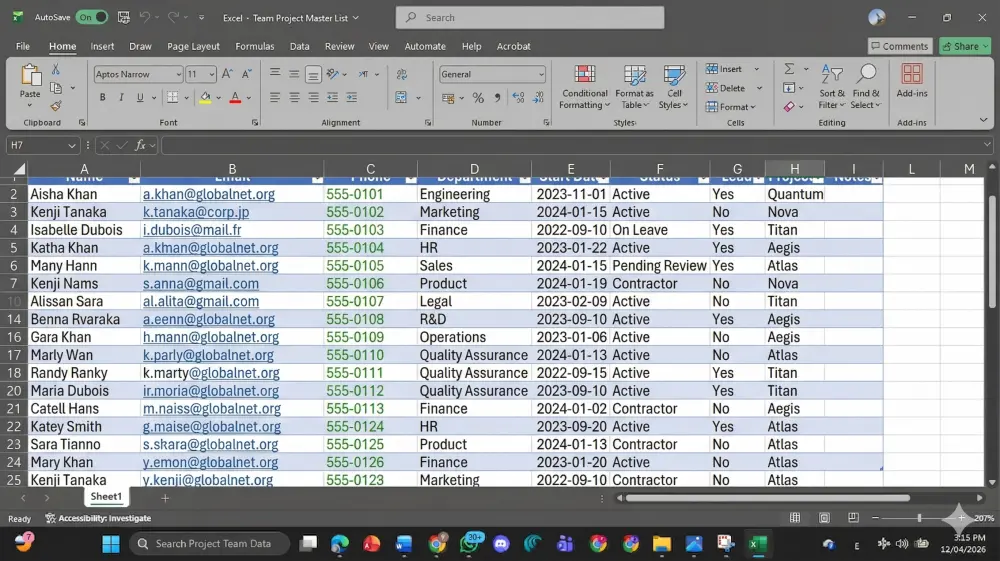The image size is (1000, 561).
Task: Open the Merge & Center dropdown arrow
Action: click(x=418, y=98)
